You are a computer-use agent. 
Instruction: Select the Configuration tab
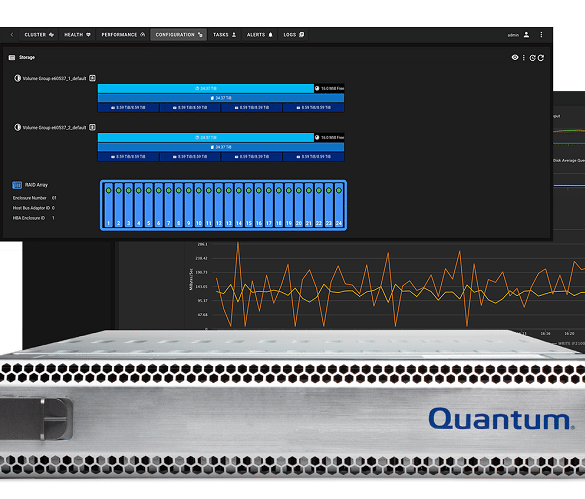[179, 35]
